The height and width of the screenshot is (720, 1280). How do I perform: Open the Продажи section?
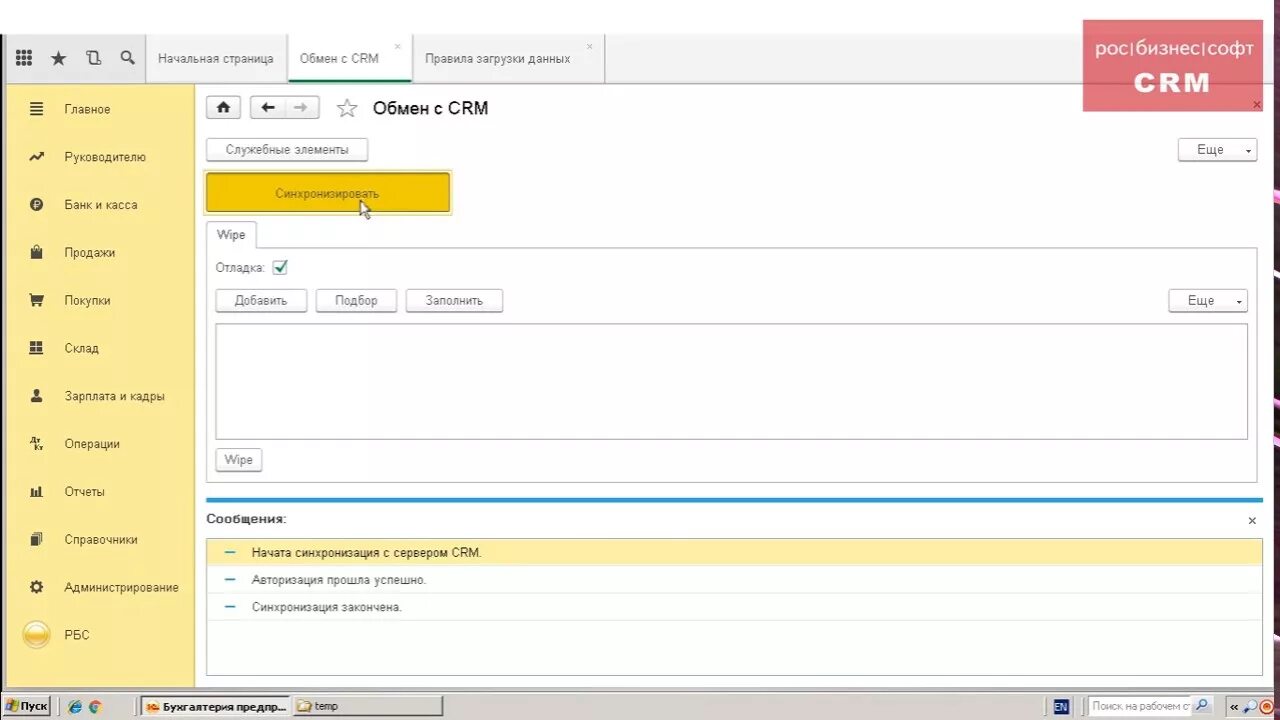coord(90,253)
